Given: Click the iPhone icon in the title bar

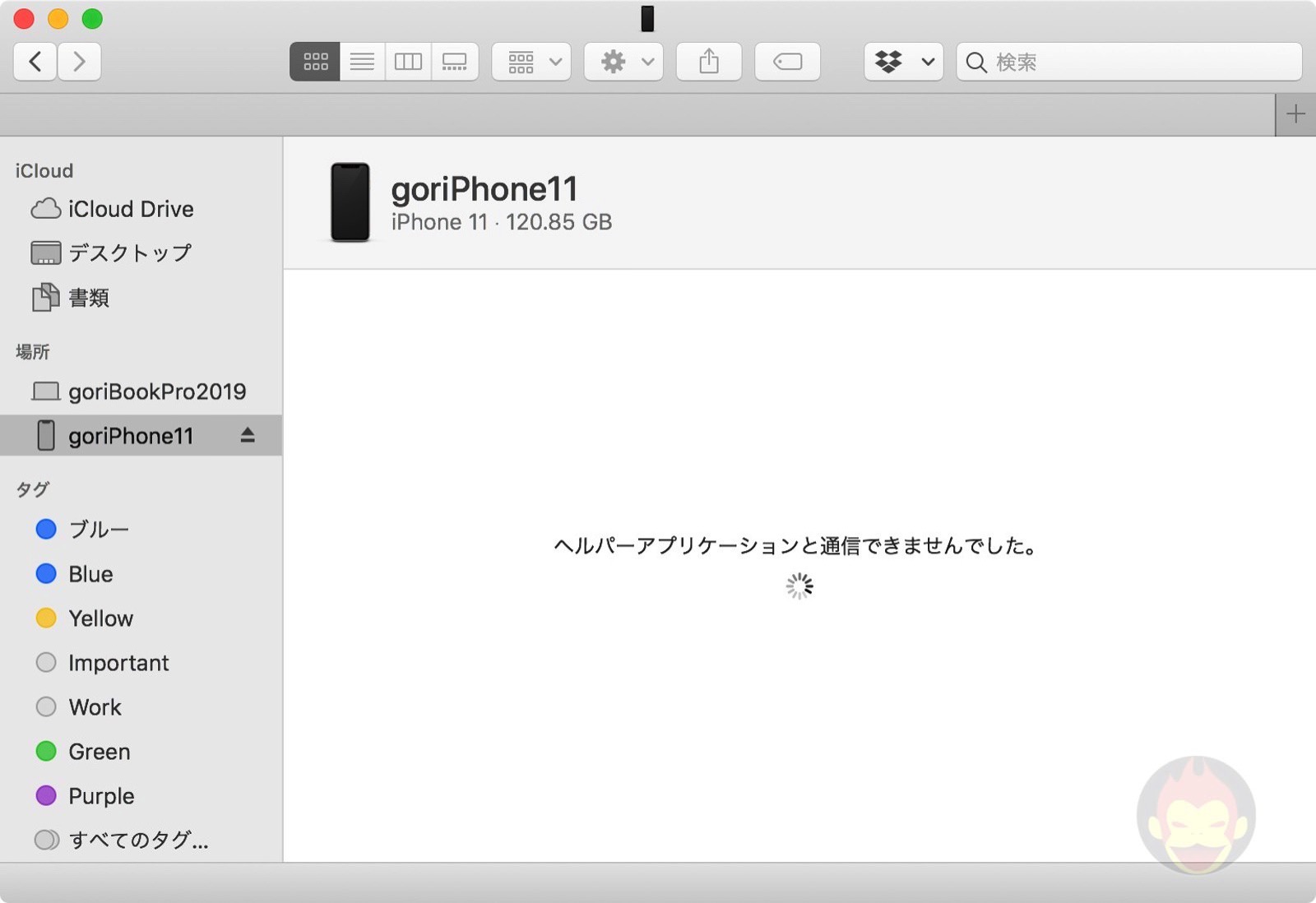Looking at the screenshot, I should [647, 18].
